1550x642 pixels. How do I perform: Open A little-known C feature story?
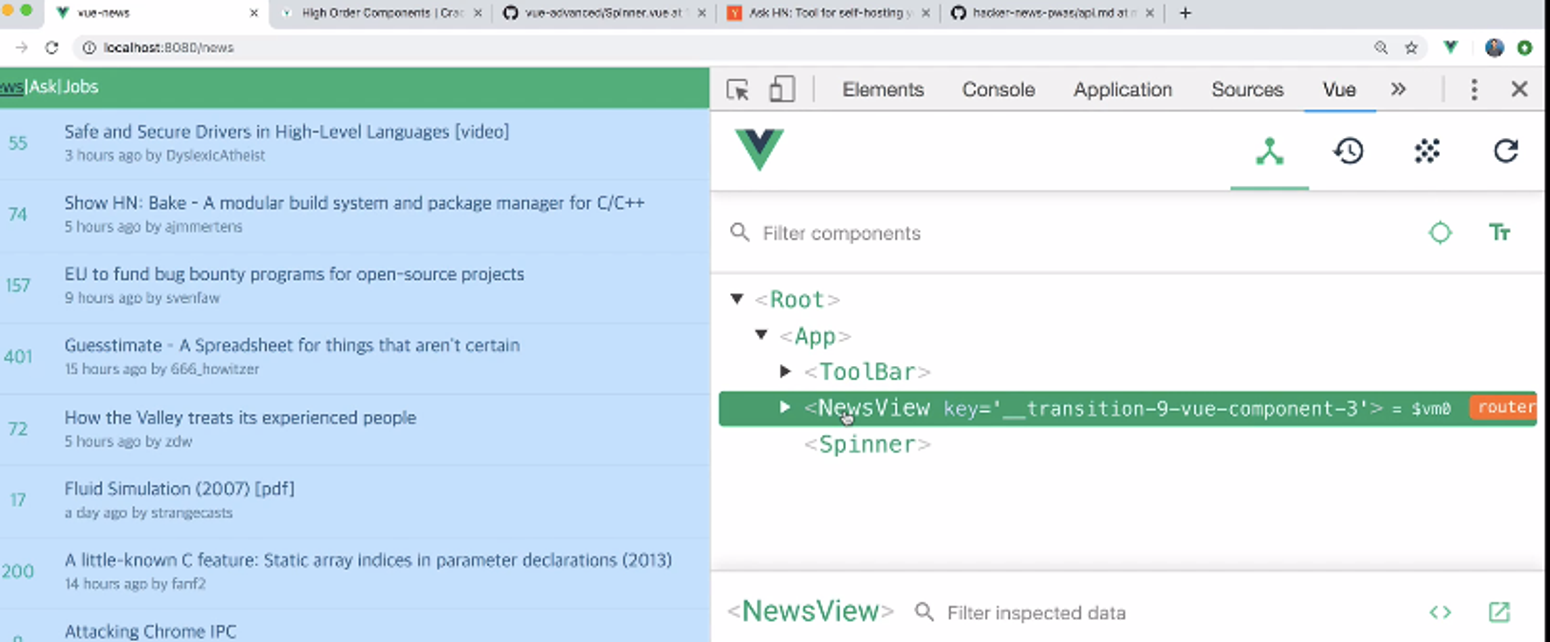[368, 560]
